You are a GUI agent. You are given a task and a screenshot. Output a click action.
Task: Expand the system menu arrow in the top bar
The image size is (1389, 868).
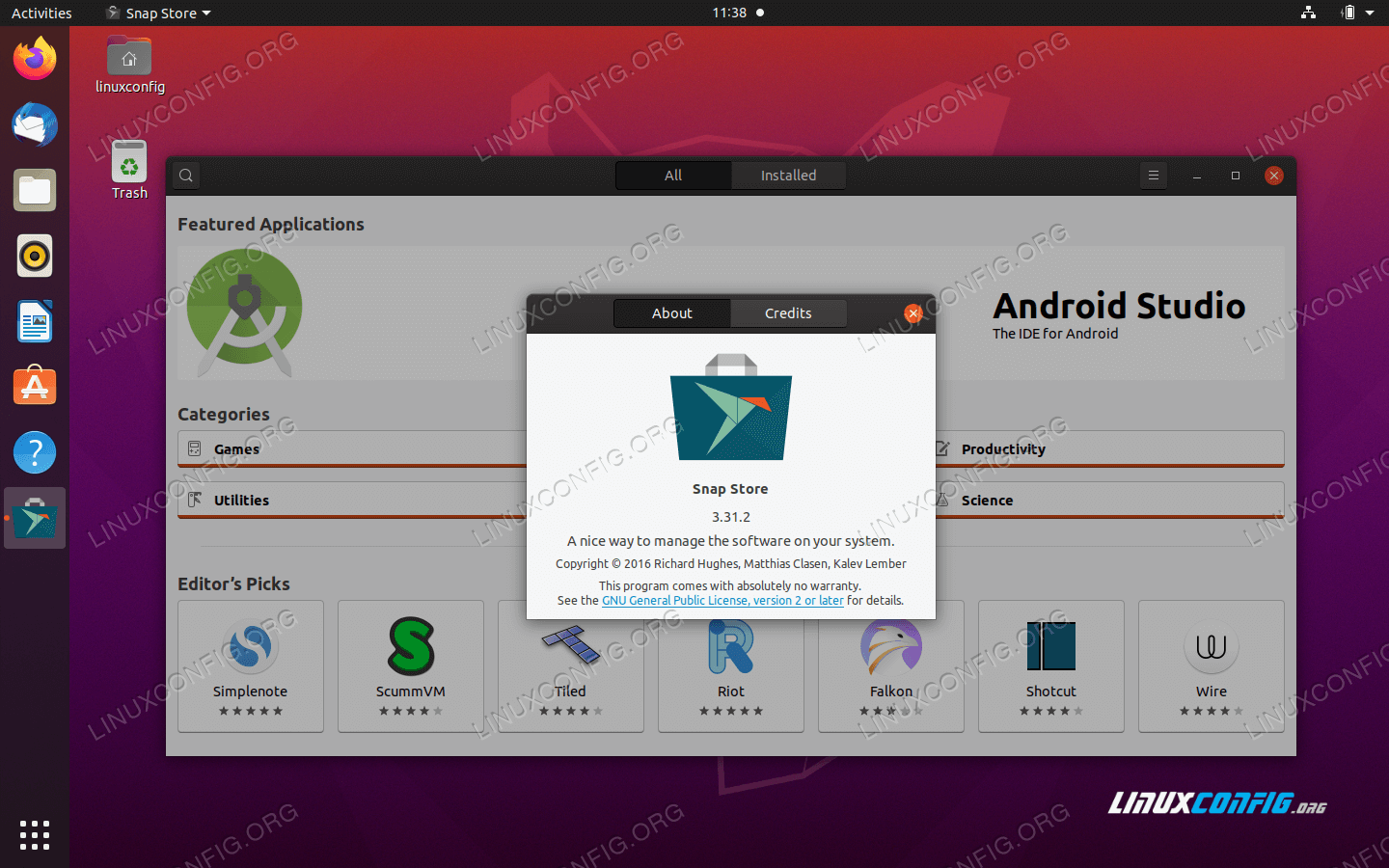click(1370, 14)
